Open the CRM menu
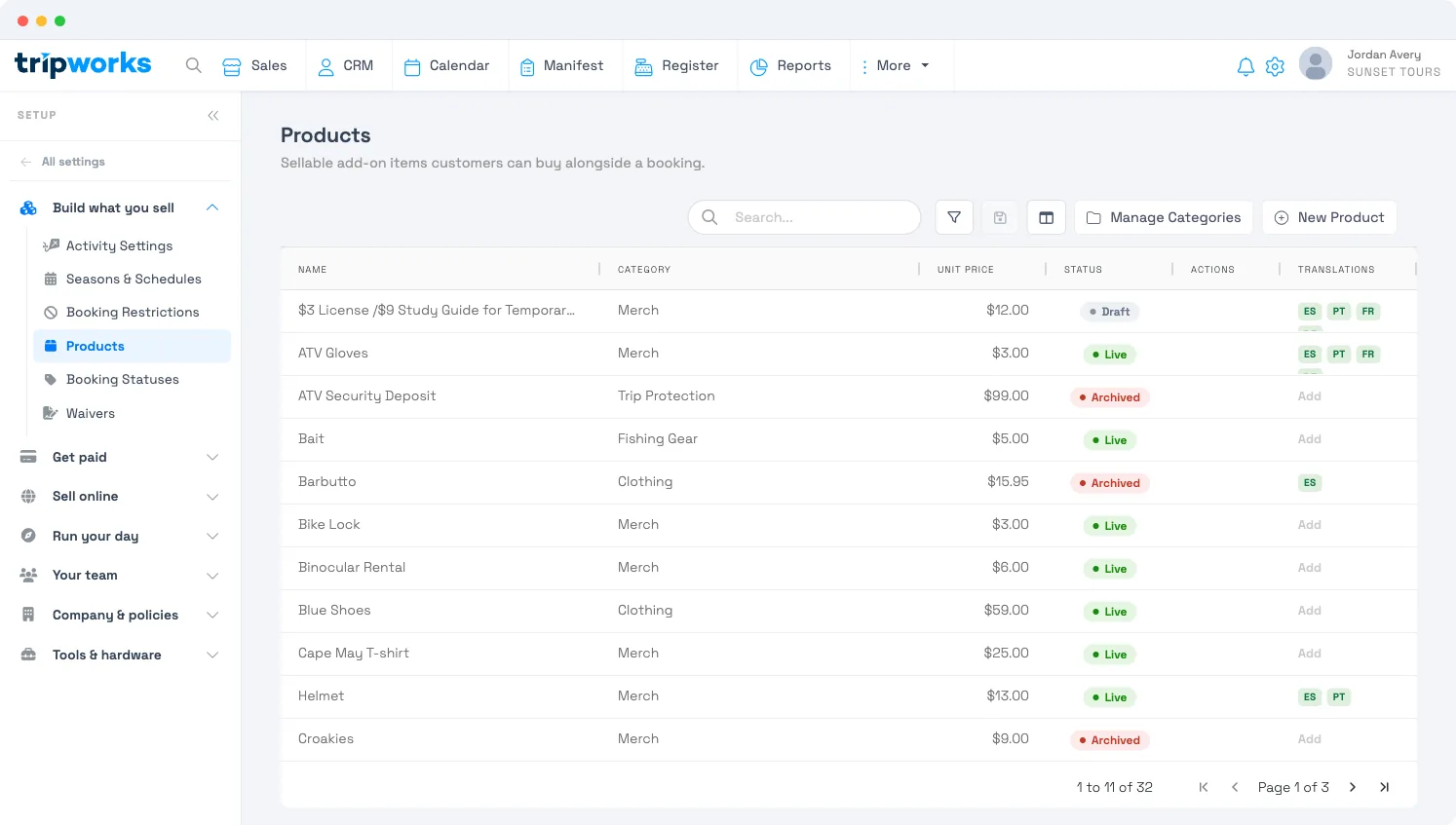This screenshot has height=825, width=1456. (x=346, y=65)
